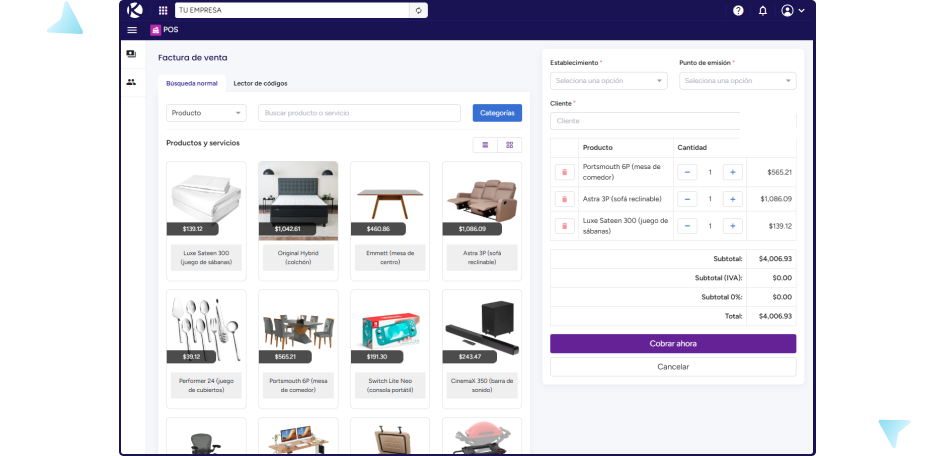Click the Cancelar button

click(x=673, y=367)
